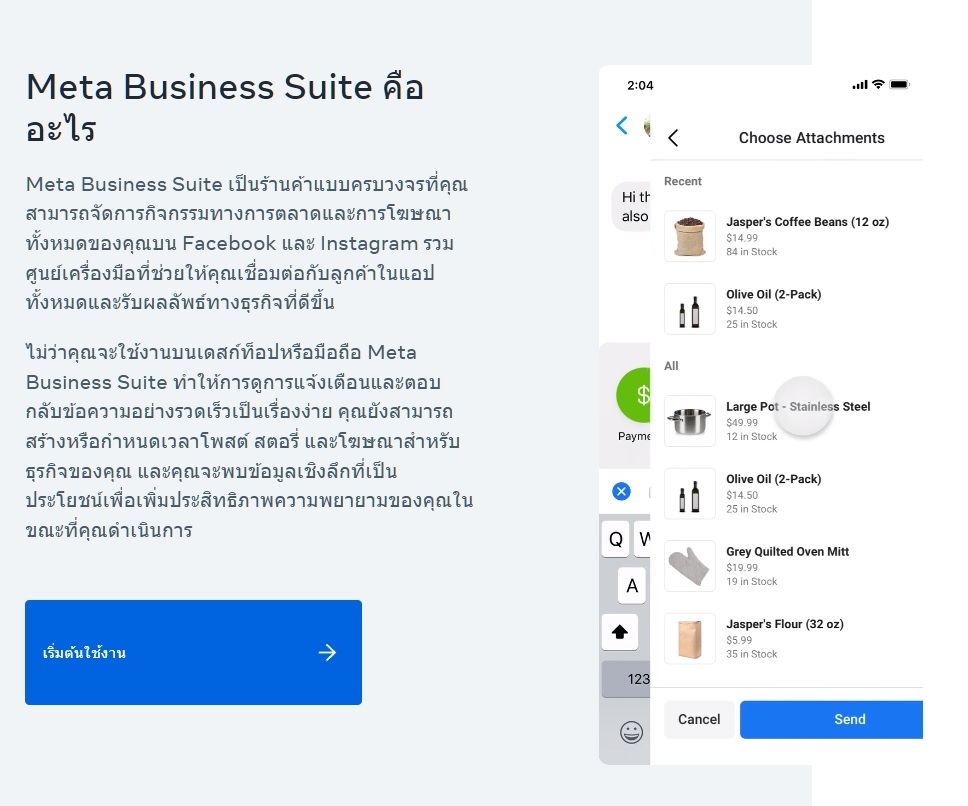Image resolution: width=968 pixels, height=806 pixels.
Task: Choose Olive Oil (2-Pack) under All
Action: 773,493
